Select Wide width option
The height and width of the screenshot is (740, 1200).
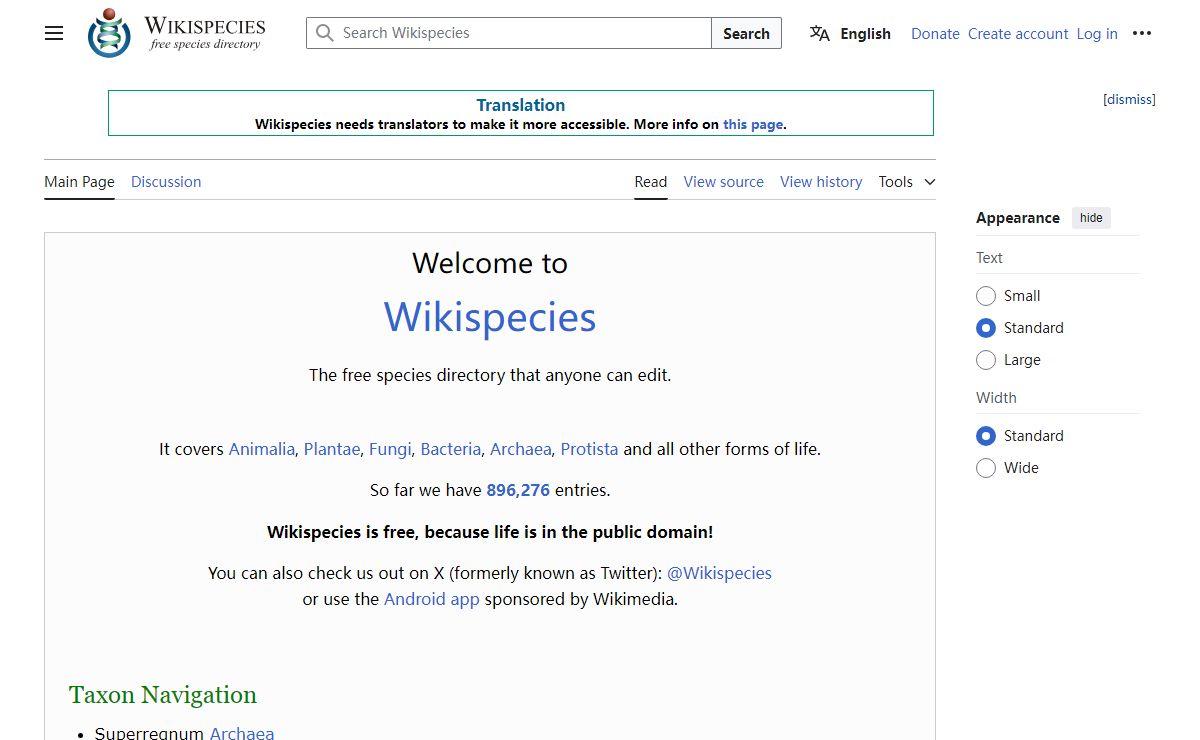point(986,468)
